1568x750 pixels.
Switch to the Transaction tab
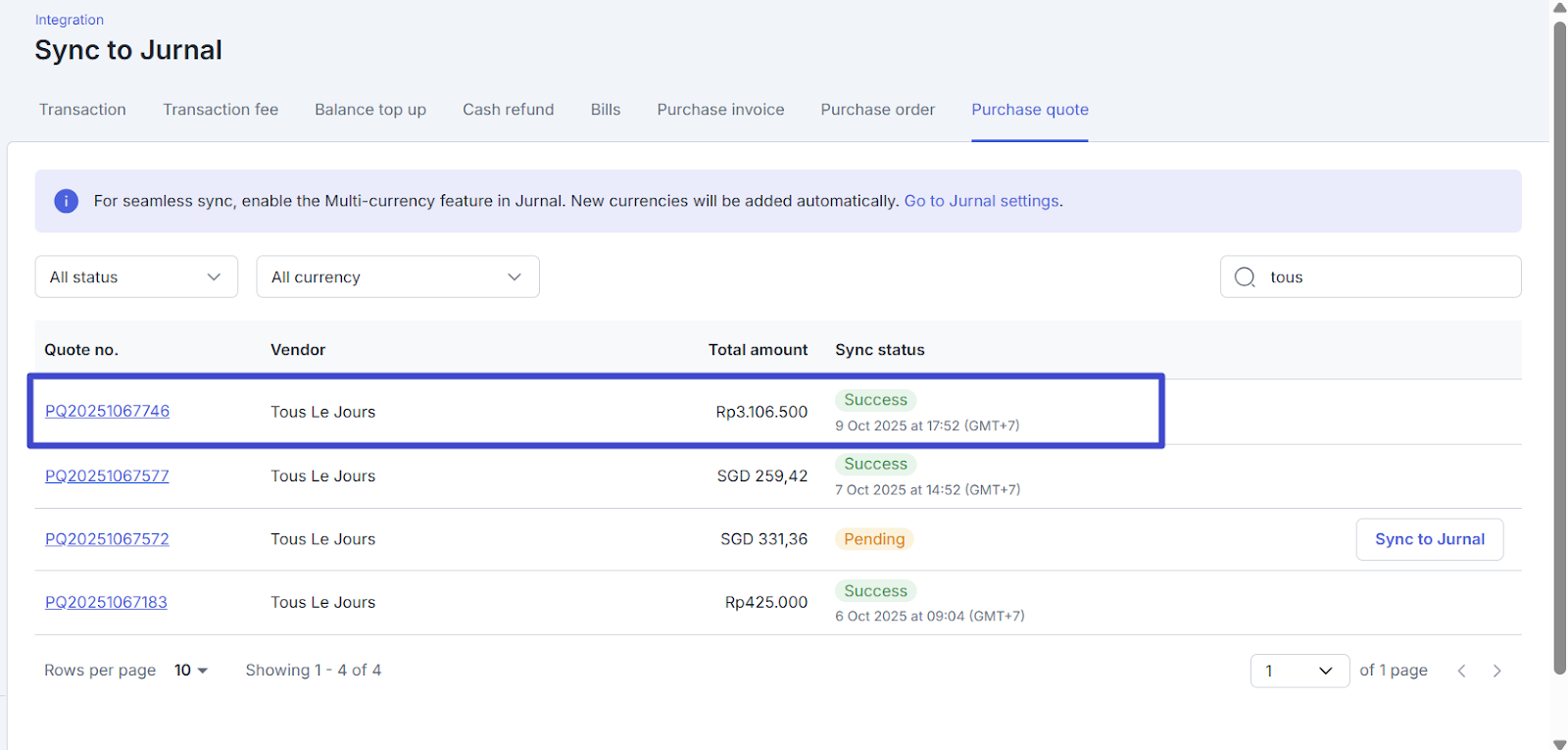[82, 110]
